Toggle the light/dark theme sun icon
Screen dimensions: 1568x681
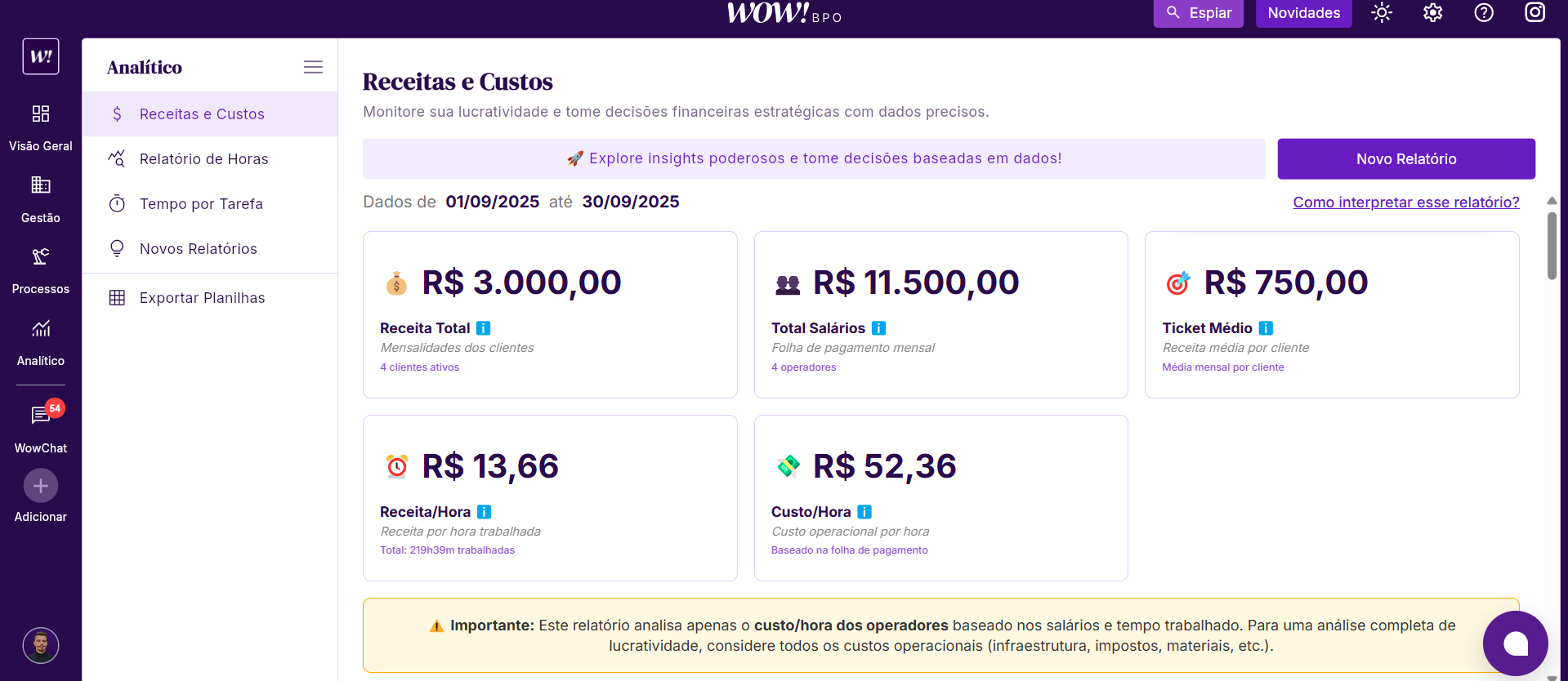click(x=1381, y=13)
